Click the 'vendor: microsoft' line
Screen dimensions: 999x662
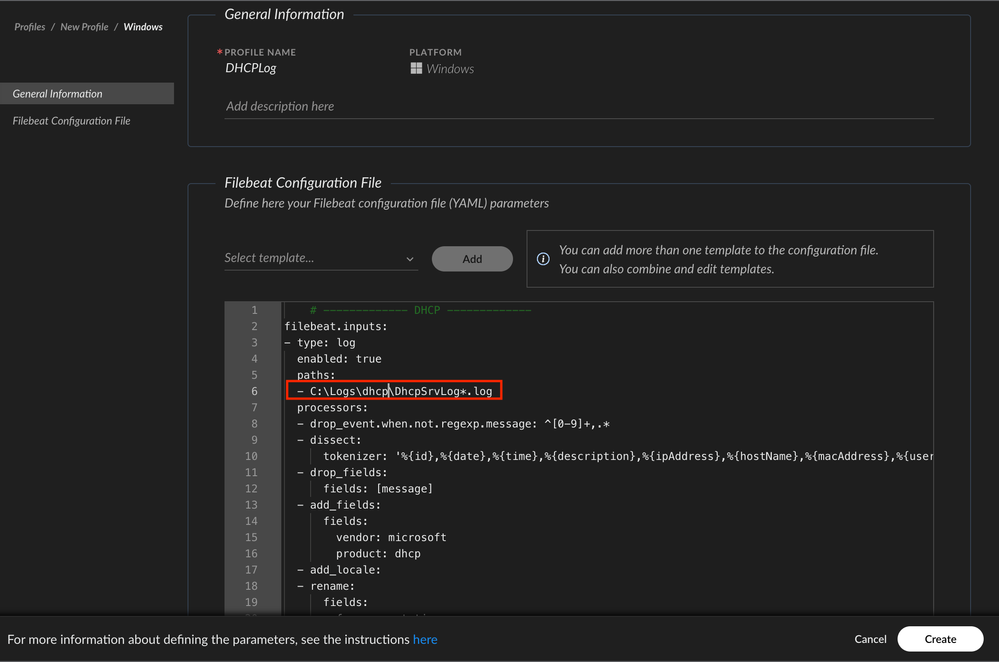click(x=391, y=538)
